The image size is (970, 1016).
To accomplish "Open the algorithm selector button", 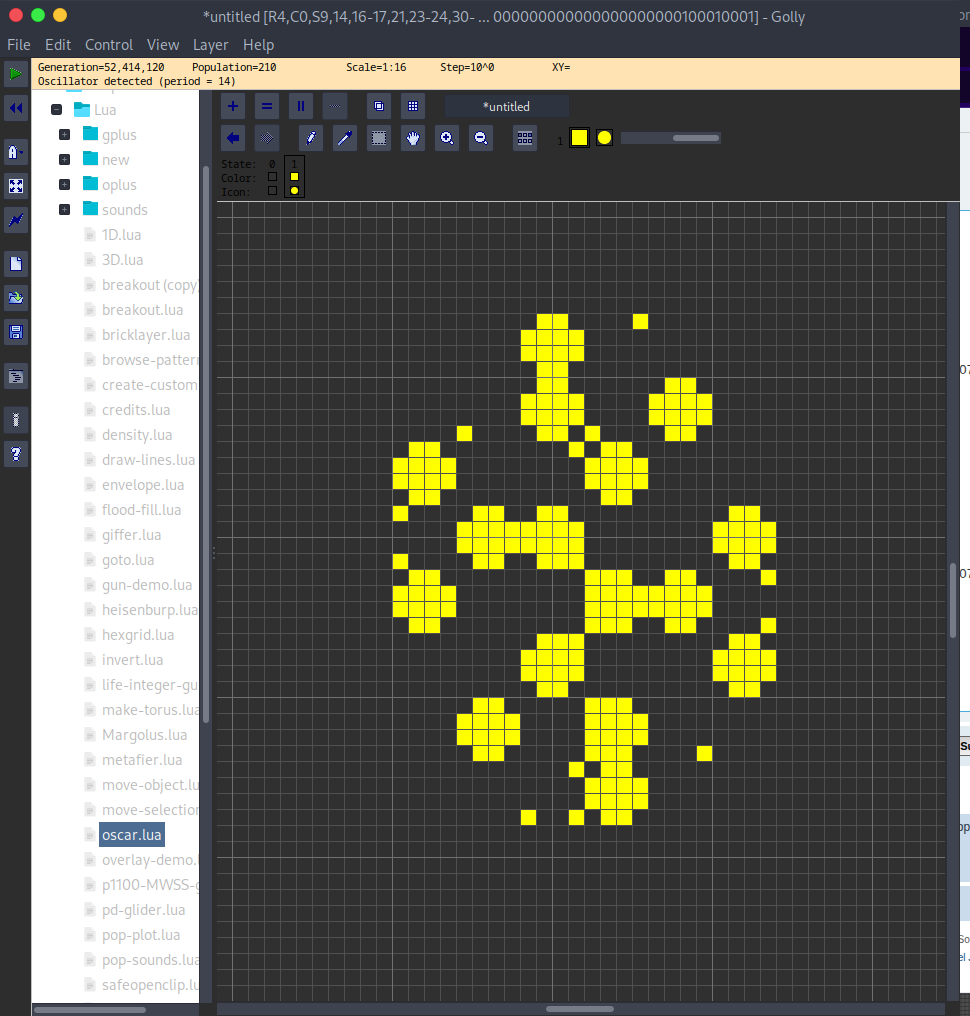I will (x=16, y=152).
